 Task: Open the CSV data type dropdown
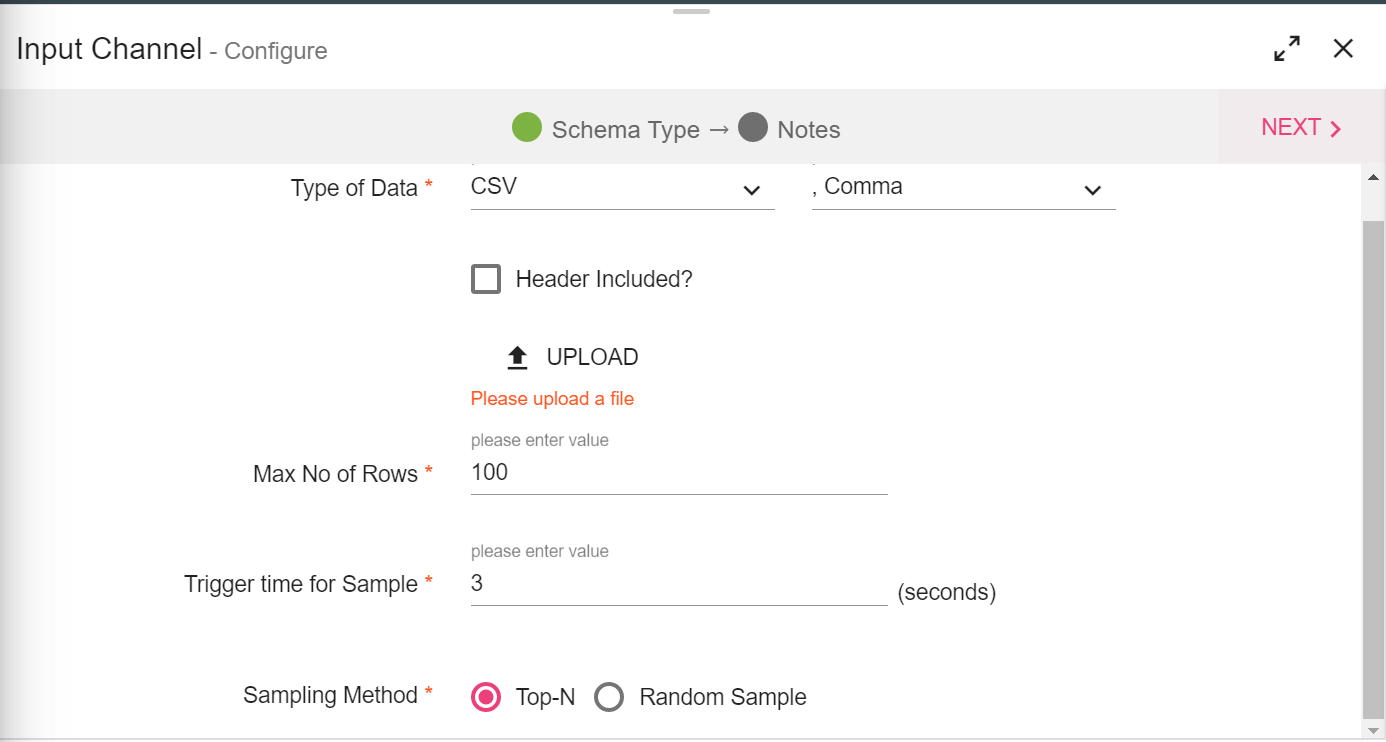(x=621, y=188)
